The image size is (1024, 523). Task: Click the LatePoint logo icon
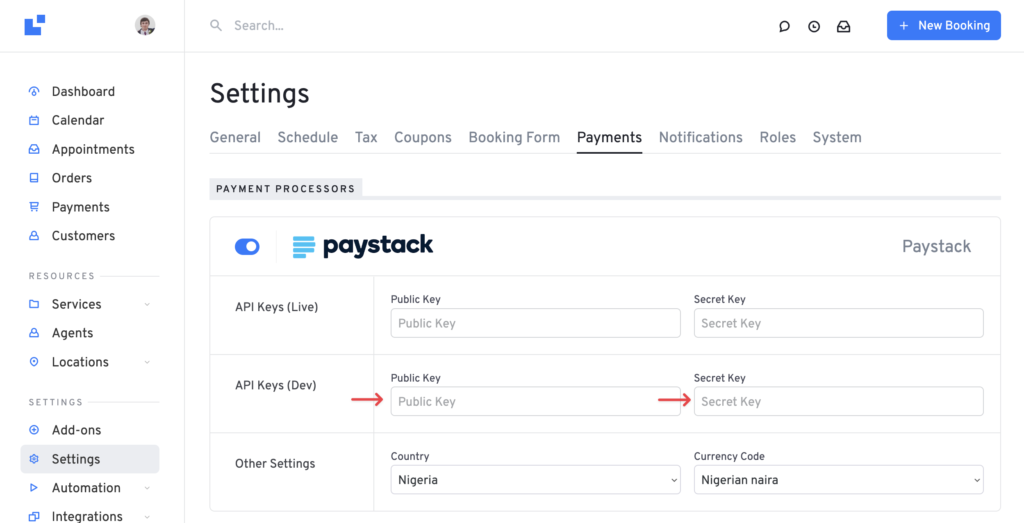tap(35, 25)
